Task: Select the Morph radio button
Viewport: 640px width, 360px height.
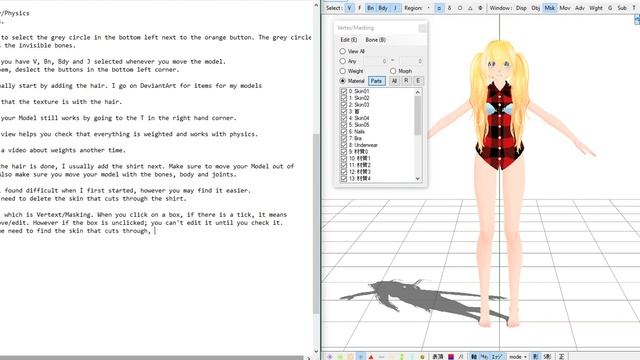Action: [x=393, y=71]
